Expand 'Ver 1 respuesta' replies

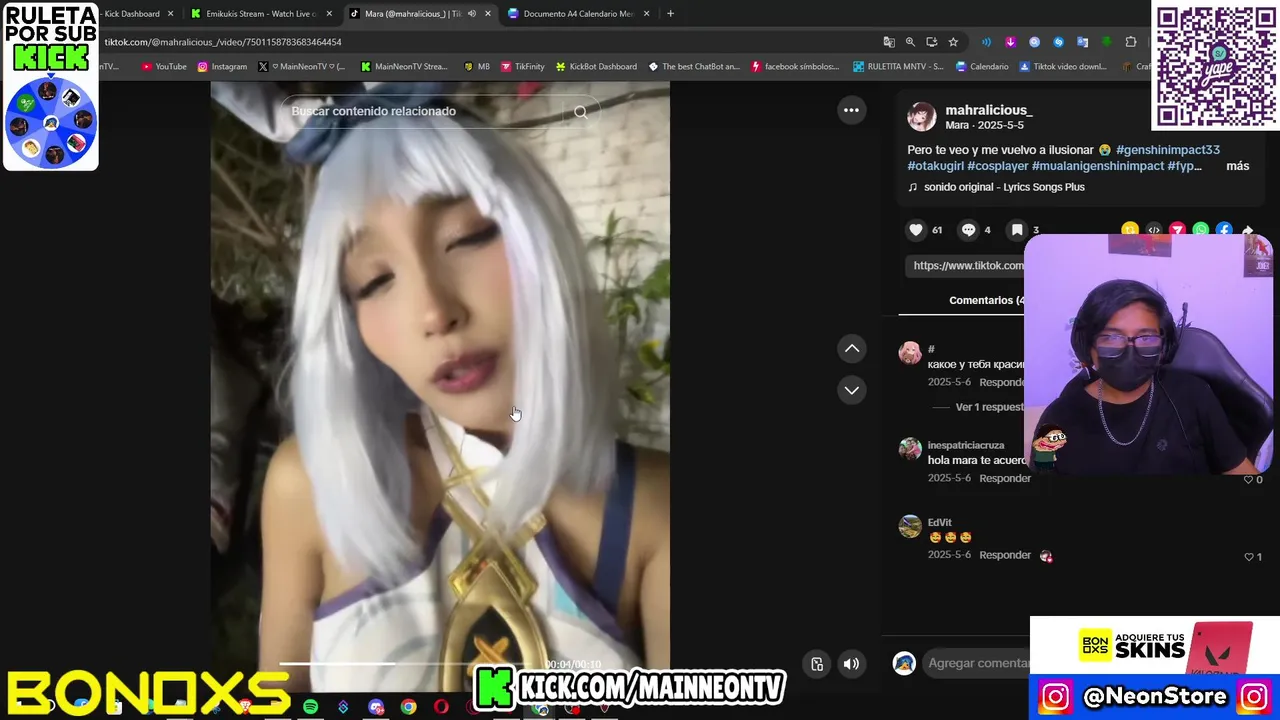[x=989, y=407]
